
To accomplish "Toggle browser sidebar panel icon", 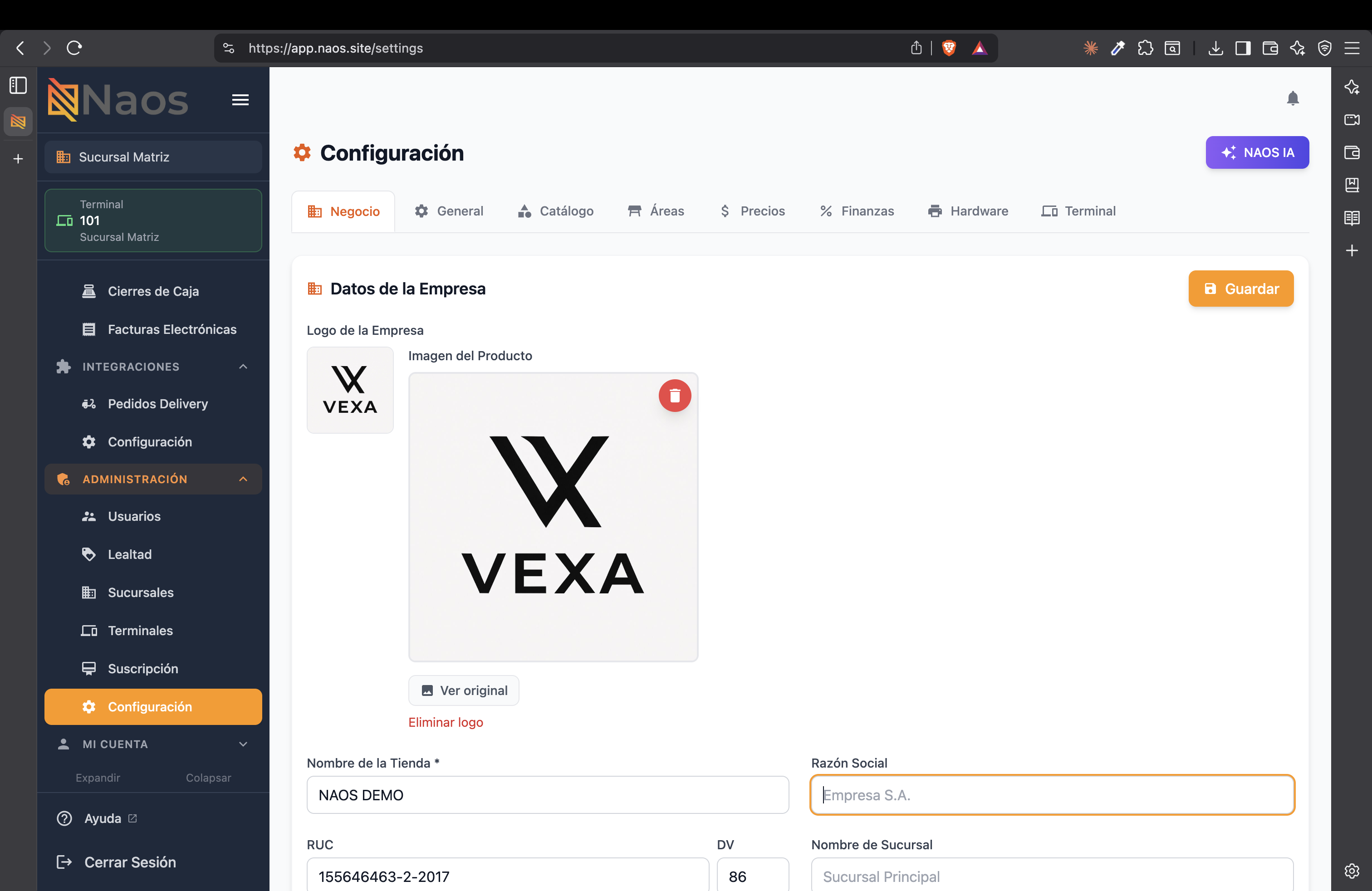I will coord(1242,48).
